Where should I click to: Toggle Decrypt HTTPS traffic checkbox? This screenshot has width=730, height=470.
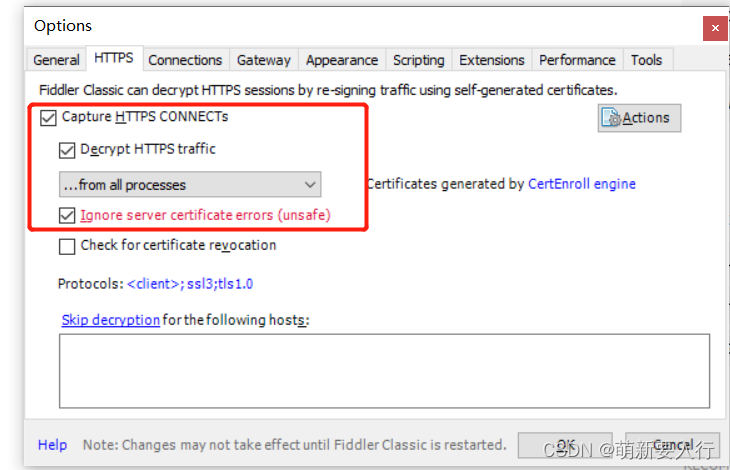click(67, 150)
